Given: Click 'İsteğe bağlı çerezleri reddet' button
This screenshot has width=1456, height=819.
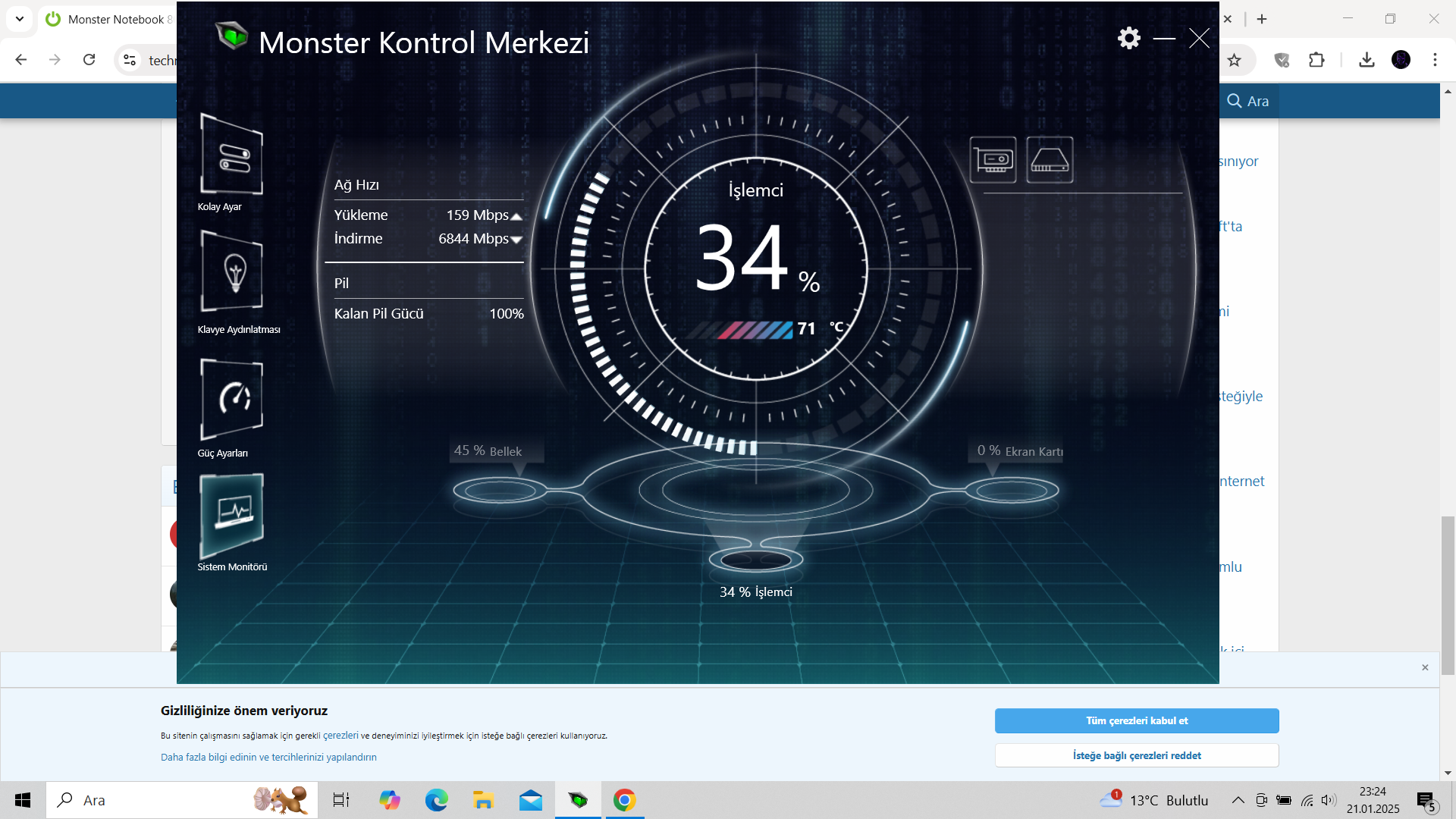Looking at the screenshot, I should [x=1136, y=755].
